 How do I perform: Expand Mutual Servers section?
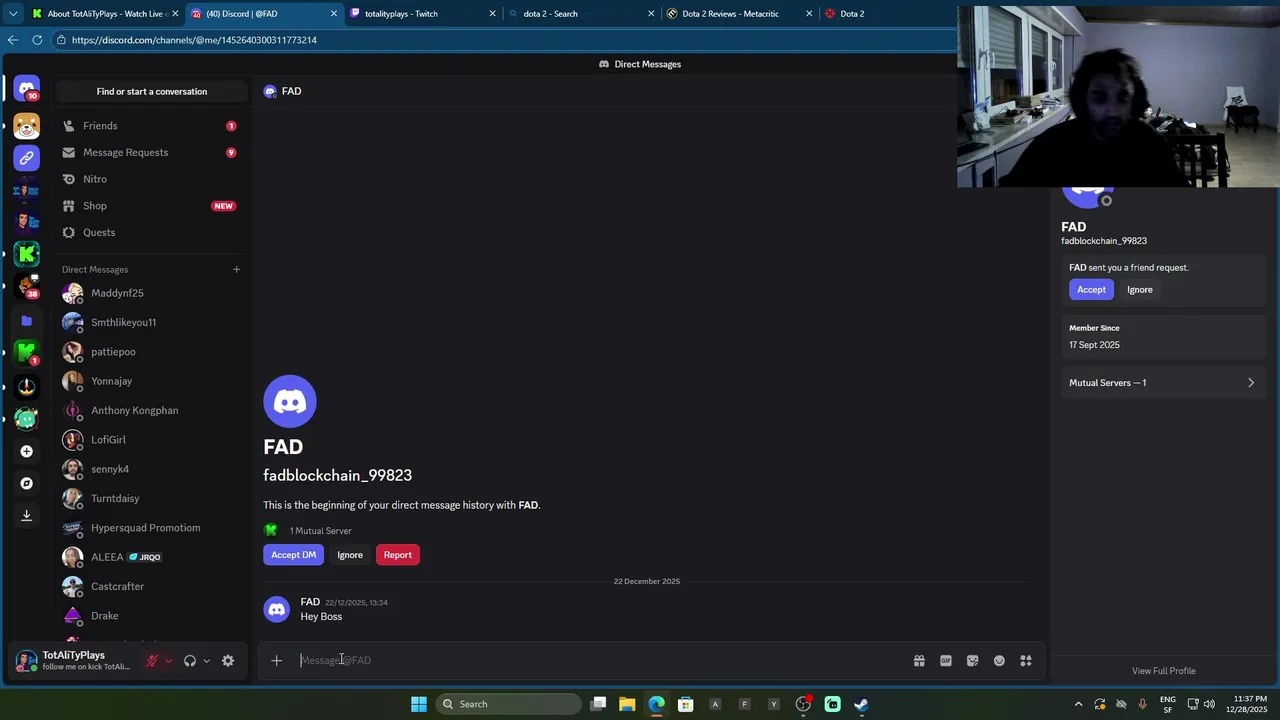click(x=1162, y=383)
